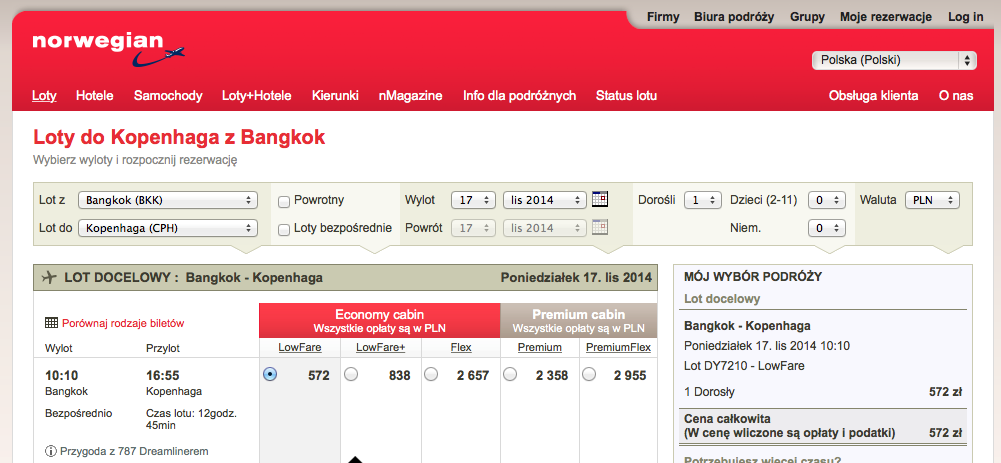The image size is (1001, 463).
Task: Open the Status lotu menu item
Action: pos(626,96)
